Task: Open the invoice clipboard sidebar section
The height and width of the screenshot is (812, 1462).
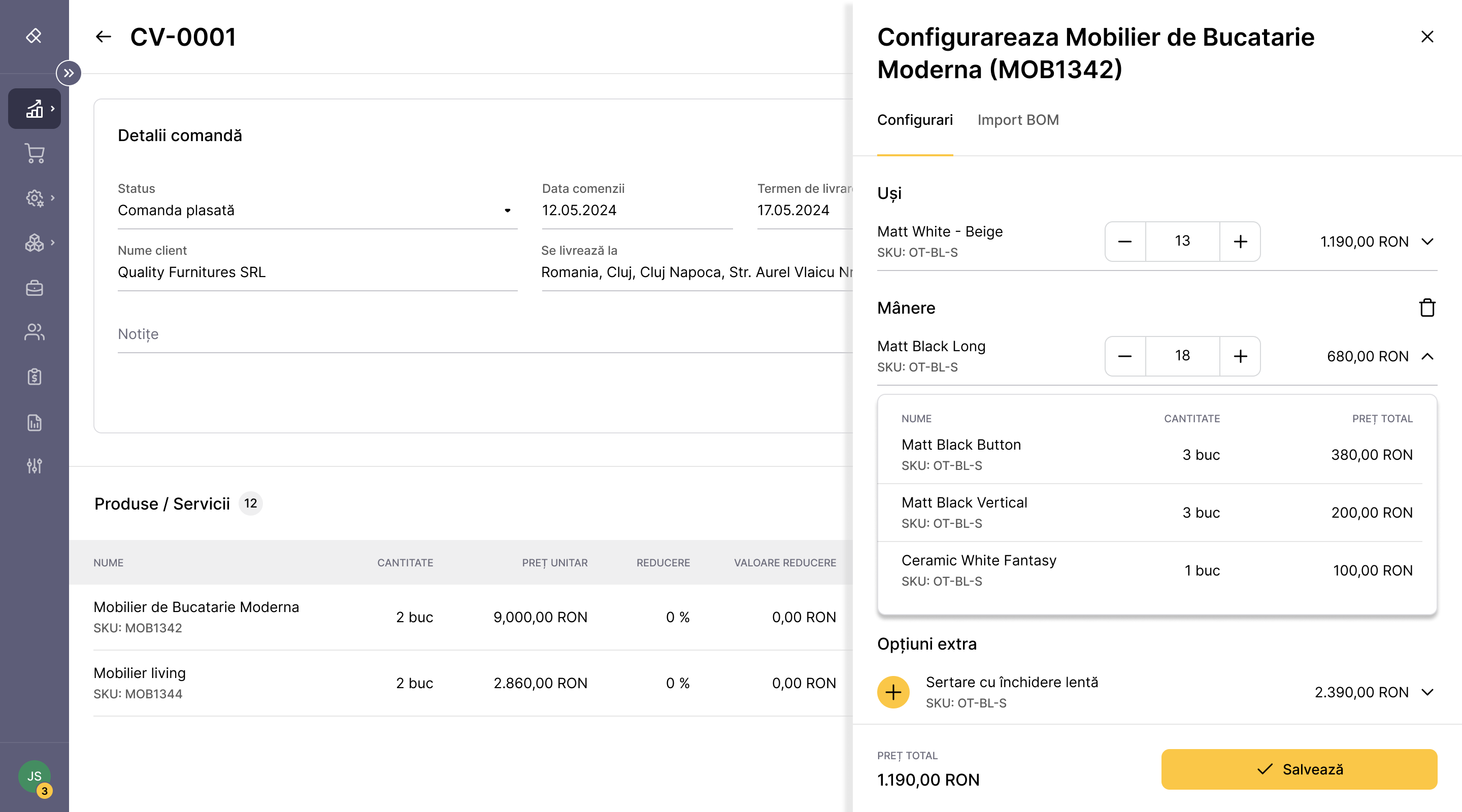Action: [35, 377]
